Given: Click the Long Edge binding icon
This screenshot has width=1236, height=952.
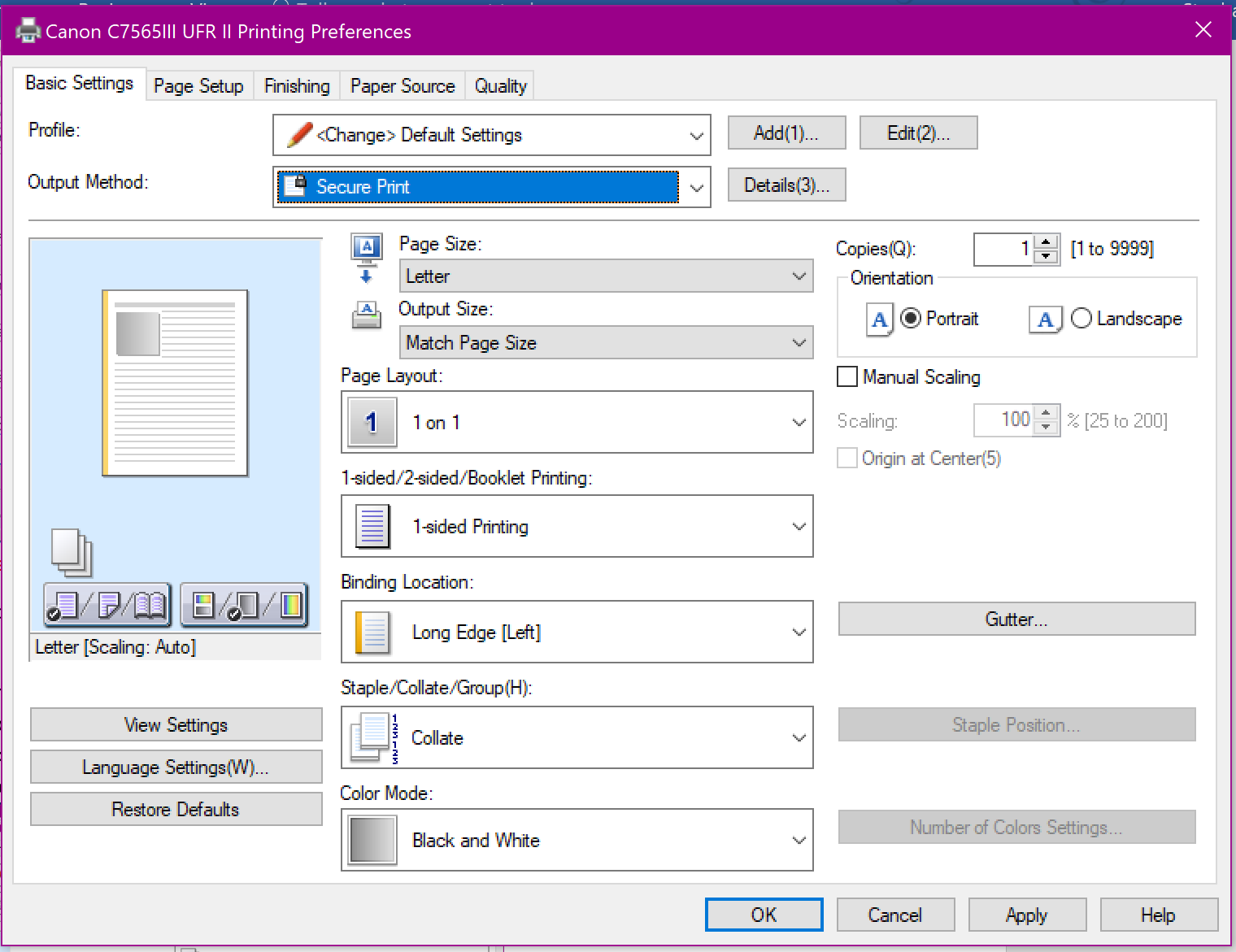Looking at the screenshot, I should pyautogui.click(x=373, y=632).
